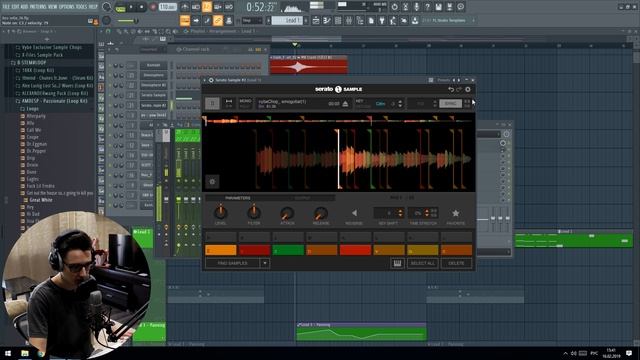Open the OPTIONS menu
The height and width of the screenshot is (360, 640).
(68, 7)
